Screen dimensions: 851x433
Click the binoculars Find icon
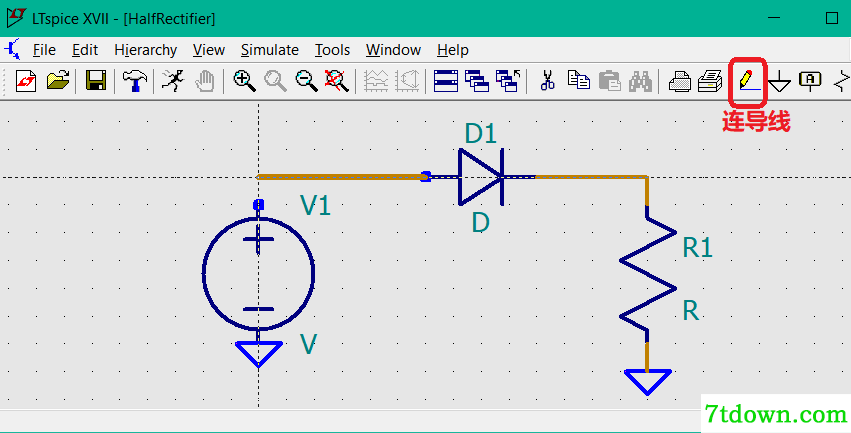[640, 81]
